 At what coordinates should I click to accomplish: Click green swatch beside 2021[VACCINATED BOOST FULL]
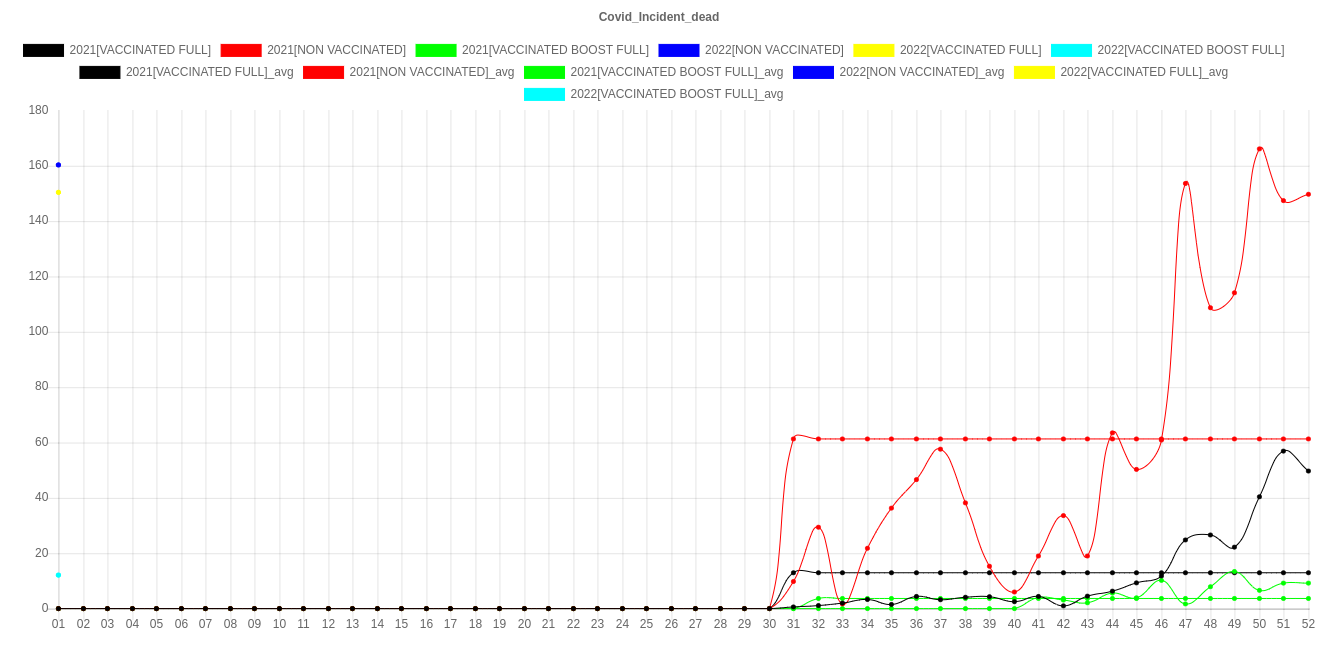click(435, 50)
